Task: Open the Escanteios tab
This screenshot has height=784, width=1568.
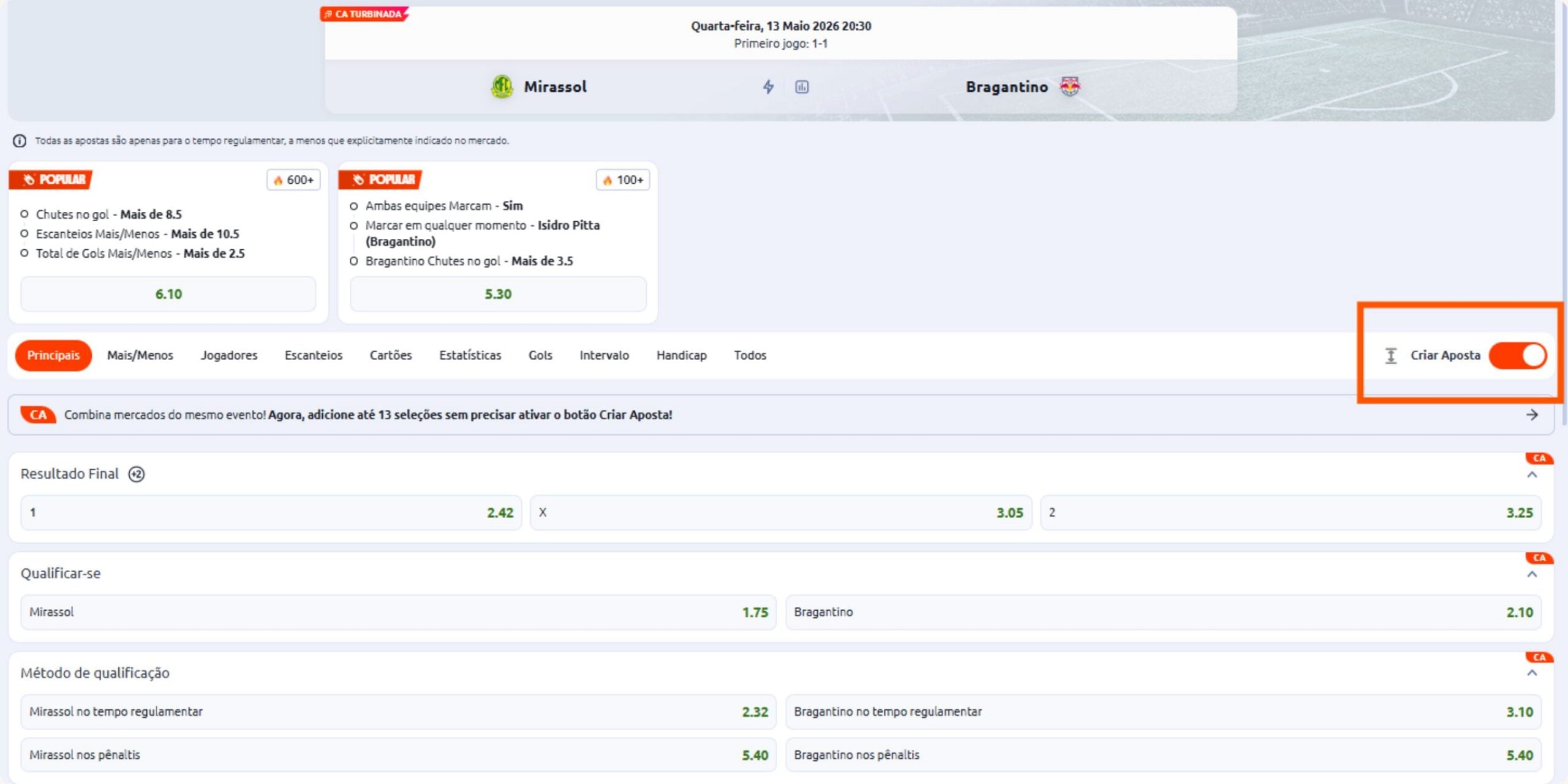Action: pos(314,355)
